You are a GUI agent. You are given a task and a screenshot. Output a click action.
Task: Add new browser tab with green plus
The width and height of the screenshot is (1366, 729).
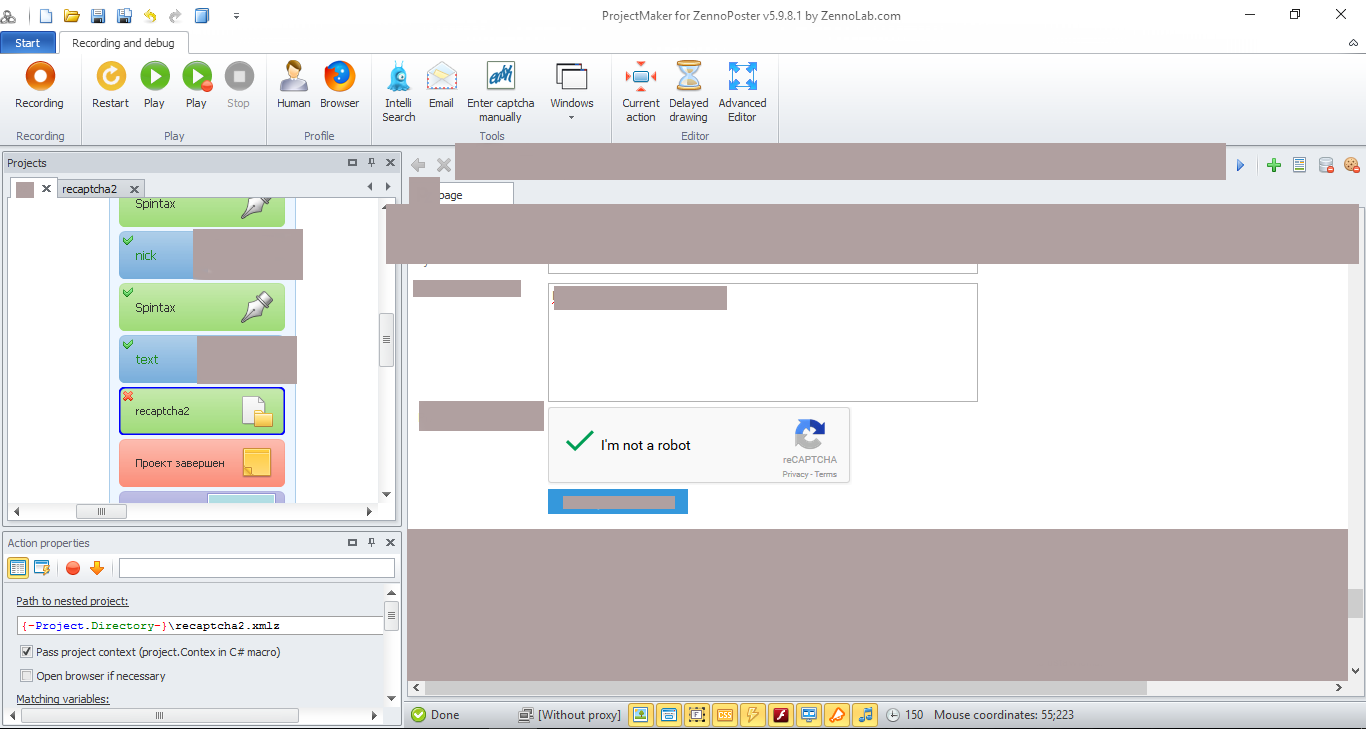1273,165
